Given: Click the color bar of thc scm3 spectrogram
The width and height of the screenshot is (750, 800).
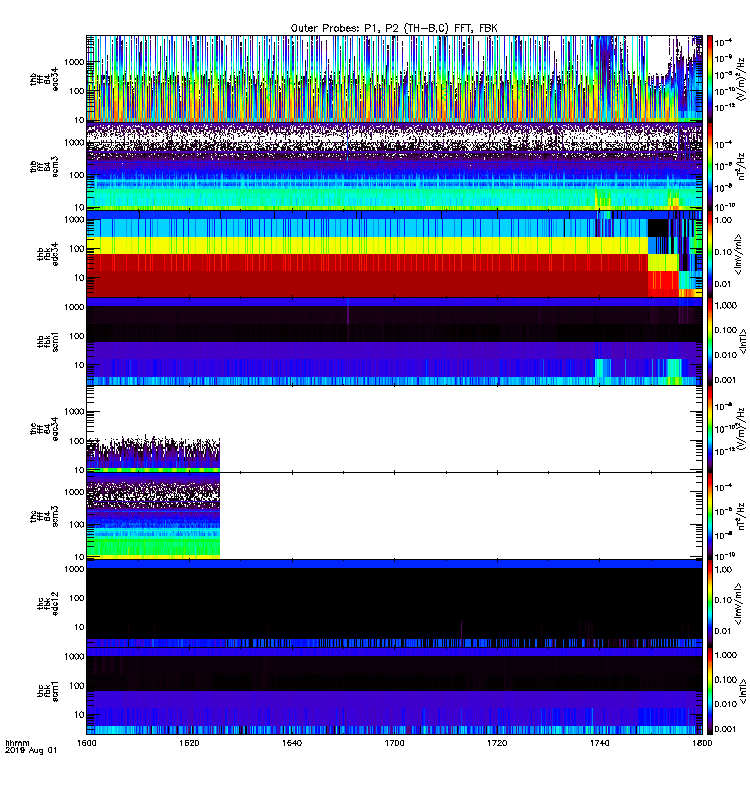Looking at the screenshot, I should (x=709, y=516).
